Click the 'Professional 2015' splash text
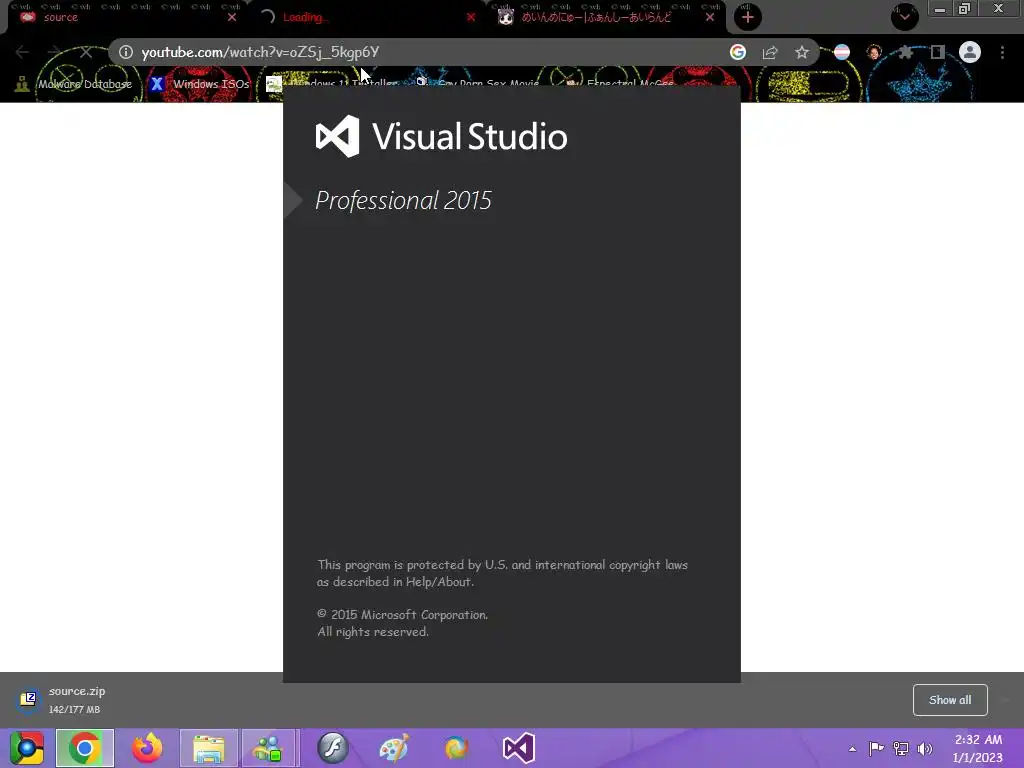Viewport: 1024px width, 768px height. pos(403,200)
